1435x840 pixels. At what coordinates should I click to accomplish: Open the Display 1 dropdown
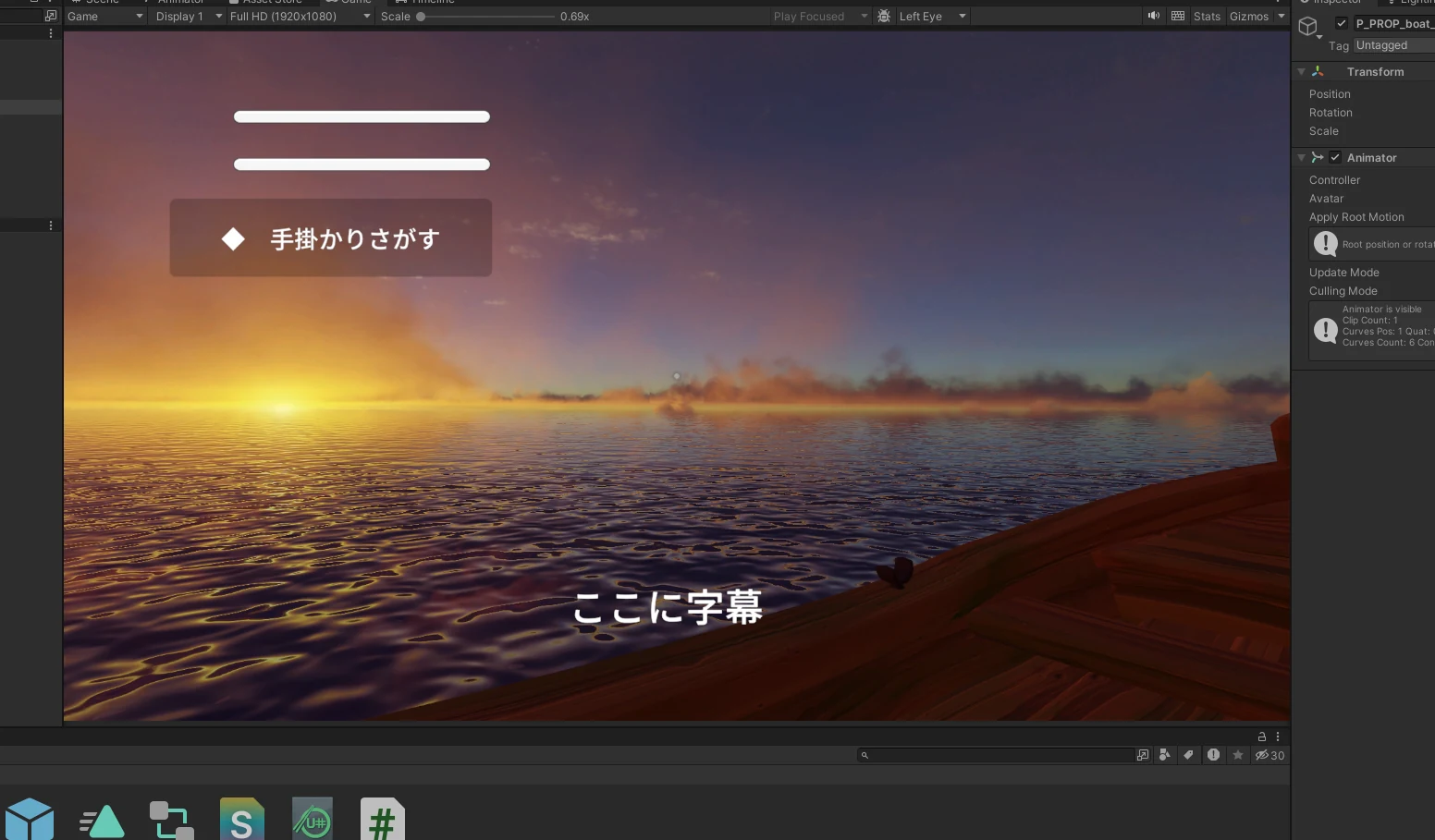tap(189, 16)
